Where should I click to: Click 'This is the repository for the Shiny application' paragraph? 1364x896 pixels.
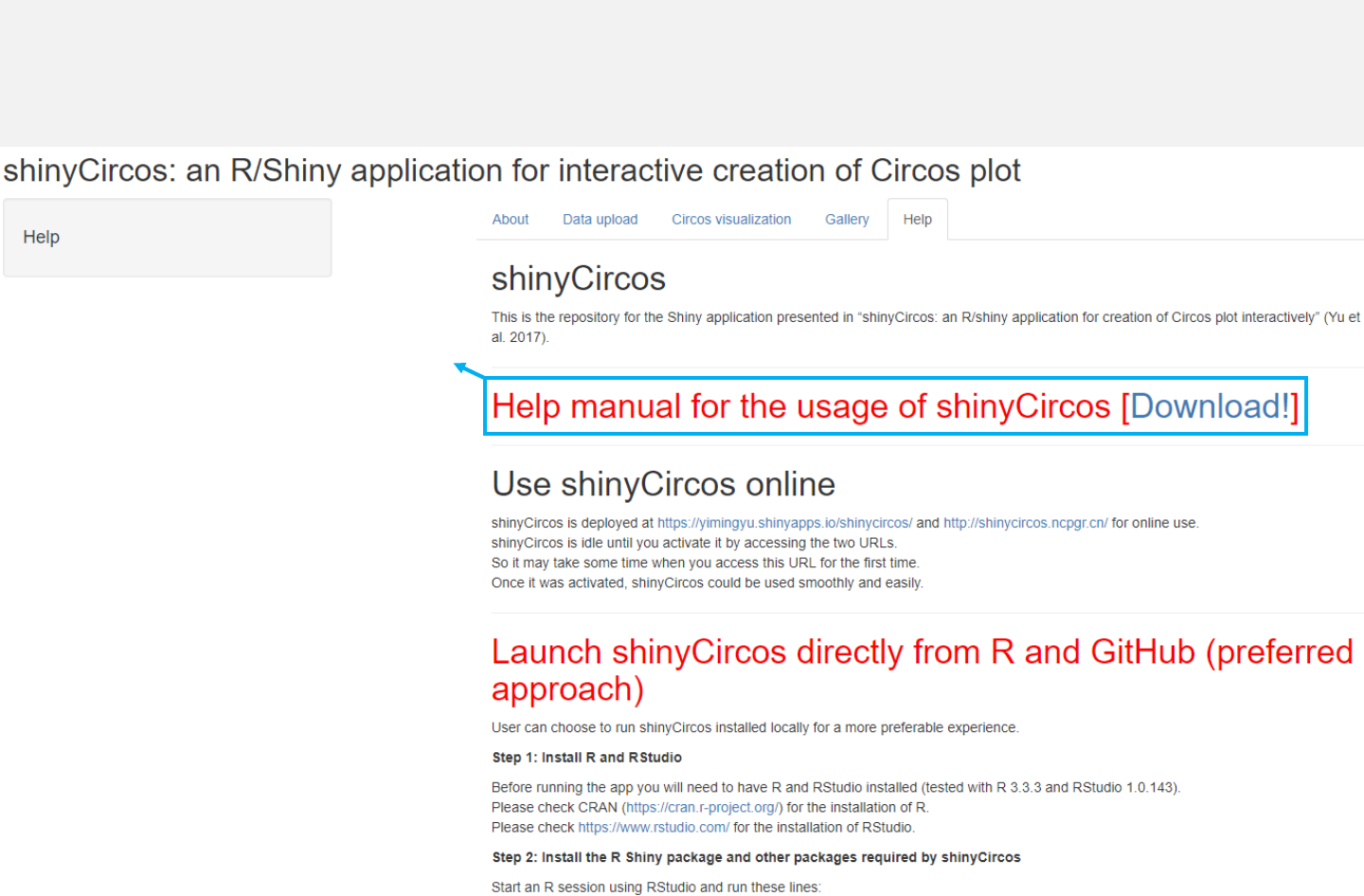coord(925,327)
